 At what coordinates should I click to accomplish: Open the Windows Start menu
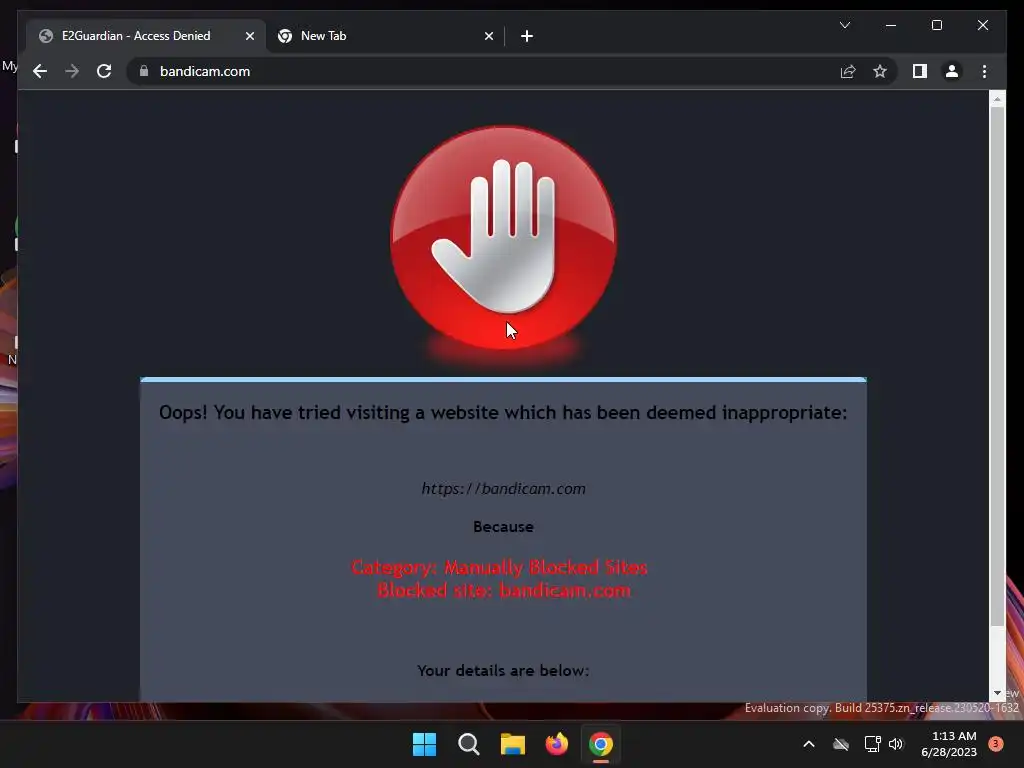424,744
